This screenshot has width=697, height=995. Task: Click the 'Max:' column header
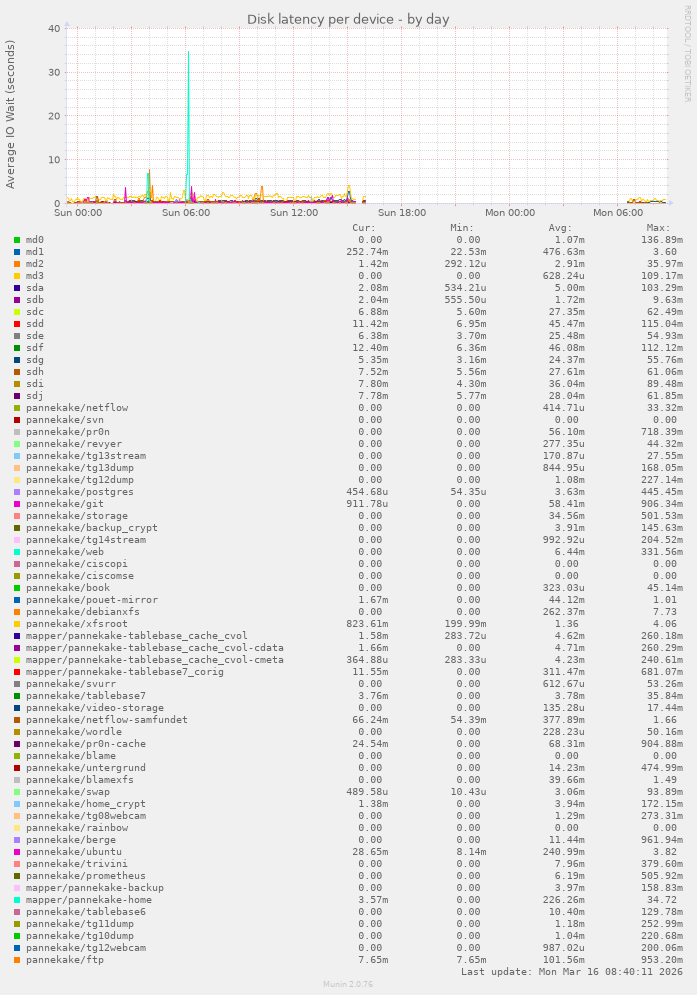pos(659,228)
